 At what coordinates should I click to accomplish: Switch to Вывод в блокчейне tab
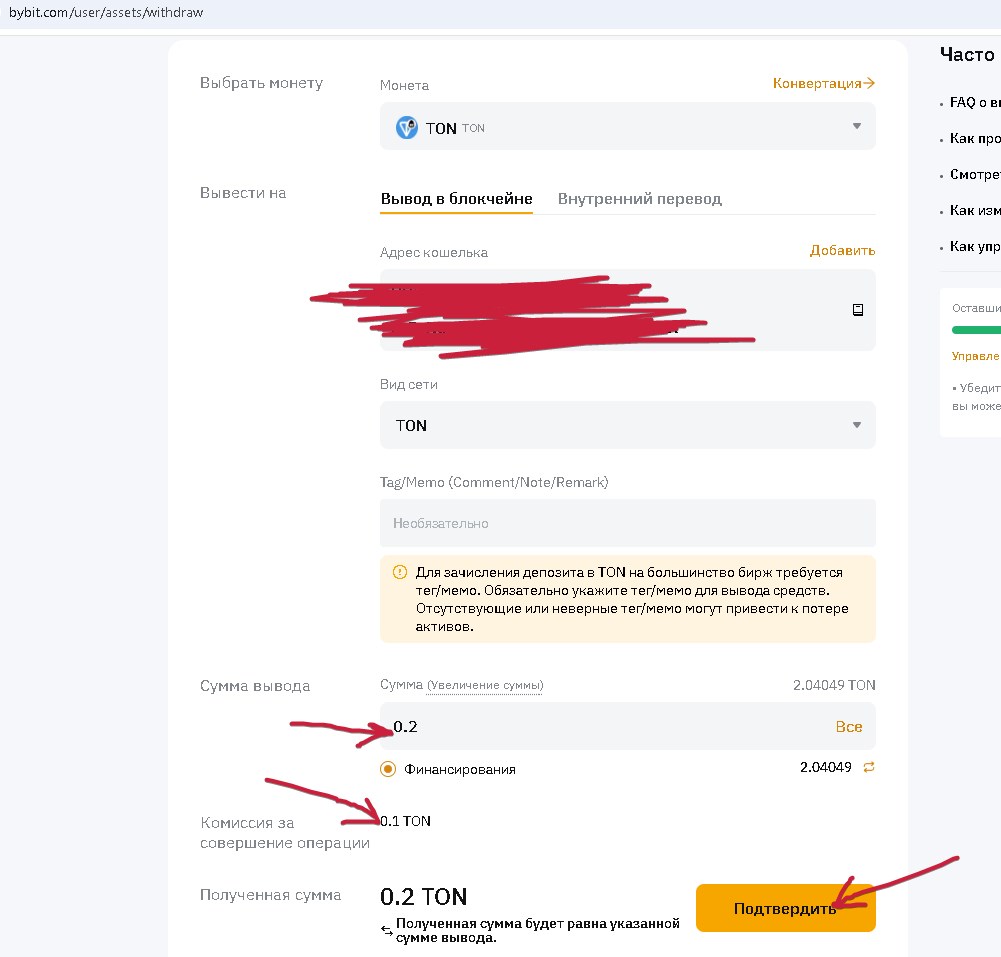456,199
